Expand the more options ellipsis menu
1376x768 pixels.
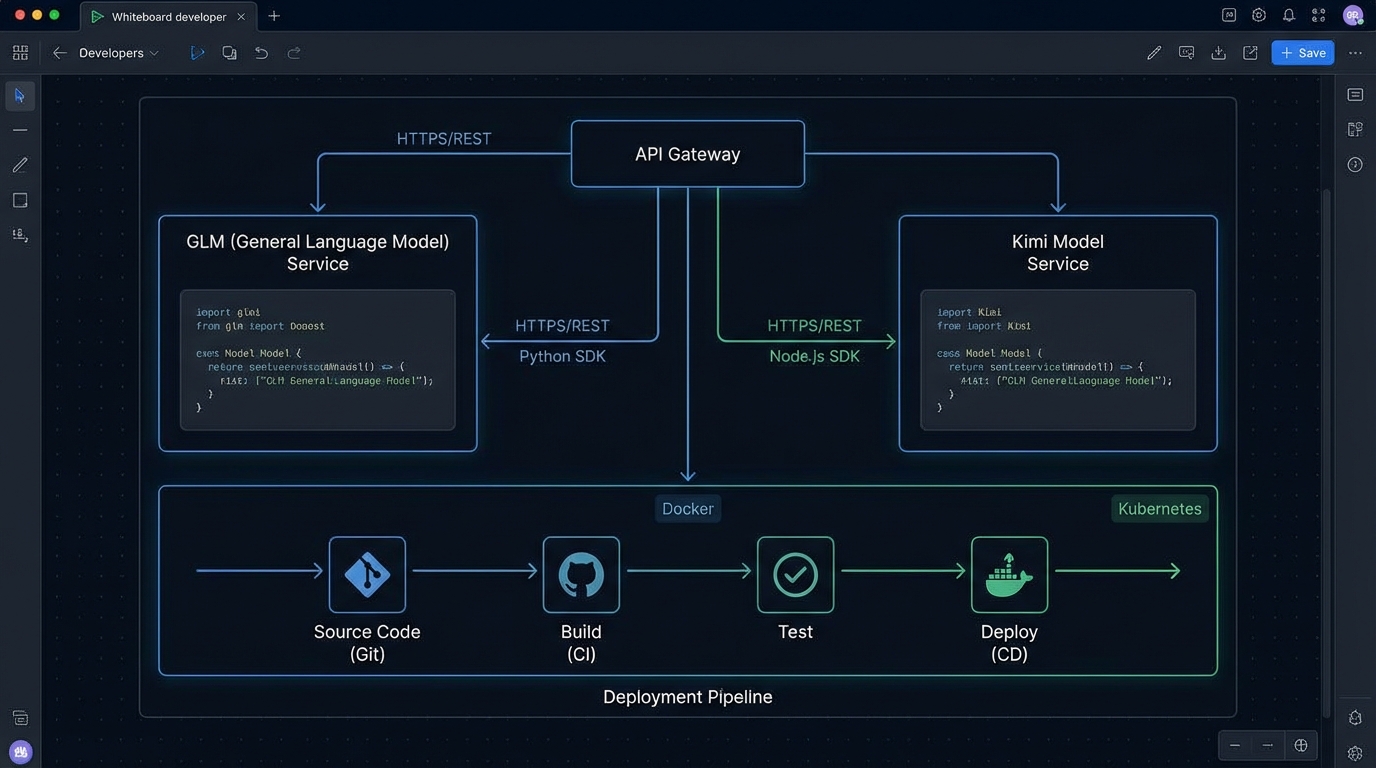1355,52
